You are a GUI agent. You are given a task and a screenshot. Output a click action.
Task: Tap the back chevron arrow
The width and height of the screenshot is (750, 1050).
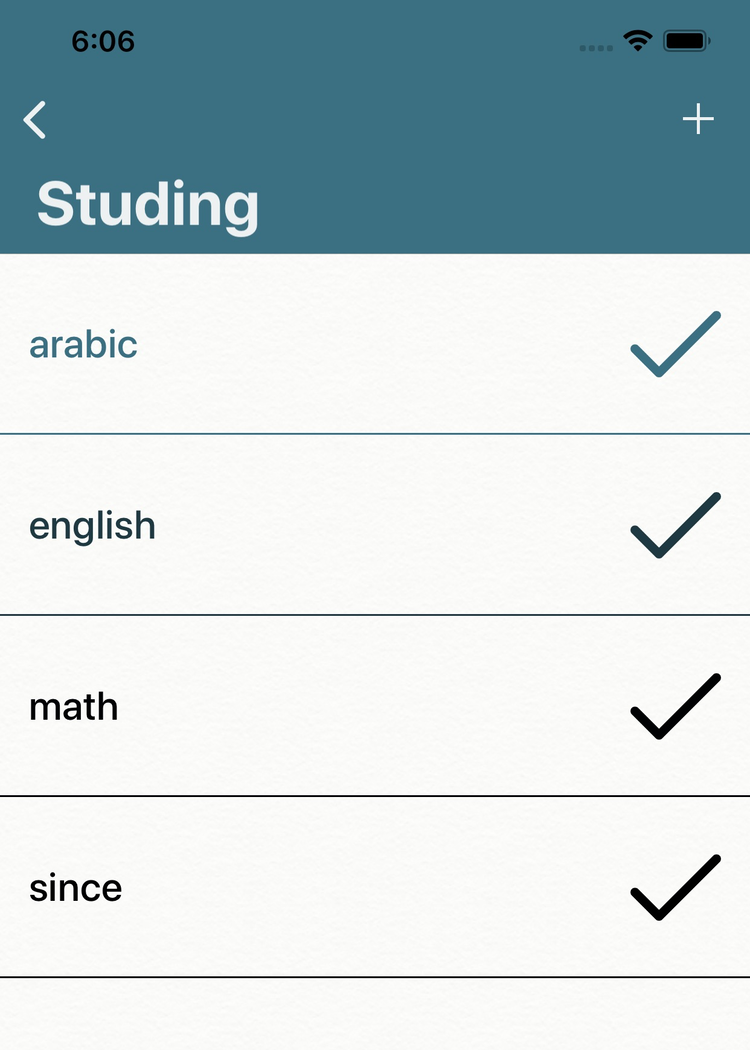[35, 120]
